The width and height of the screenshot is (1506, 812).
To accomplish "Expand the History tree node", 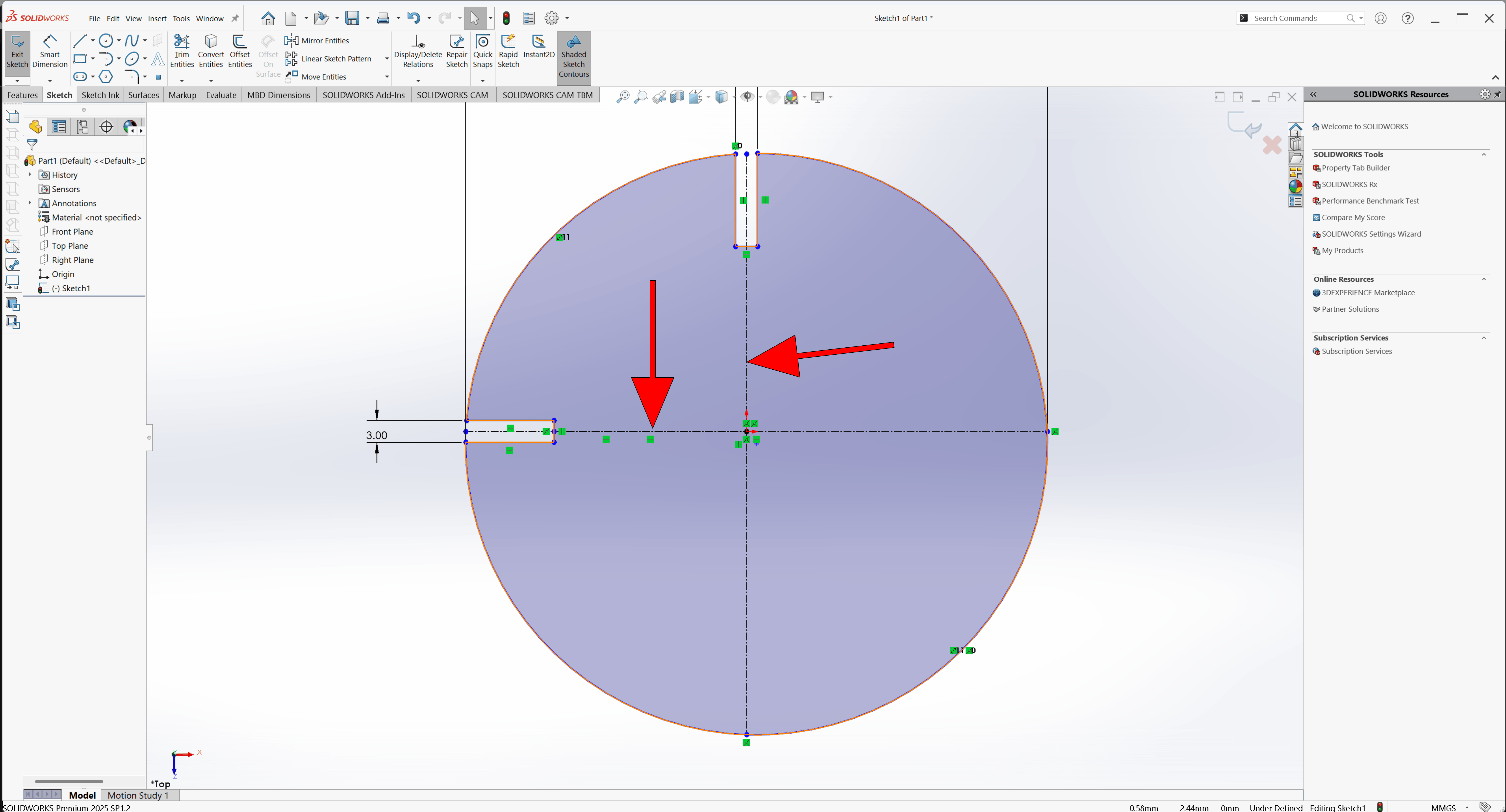I will pyautogui.click(x=30, y=175).
